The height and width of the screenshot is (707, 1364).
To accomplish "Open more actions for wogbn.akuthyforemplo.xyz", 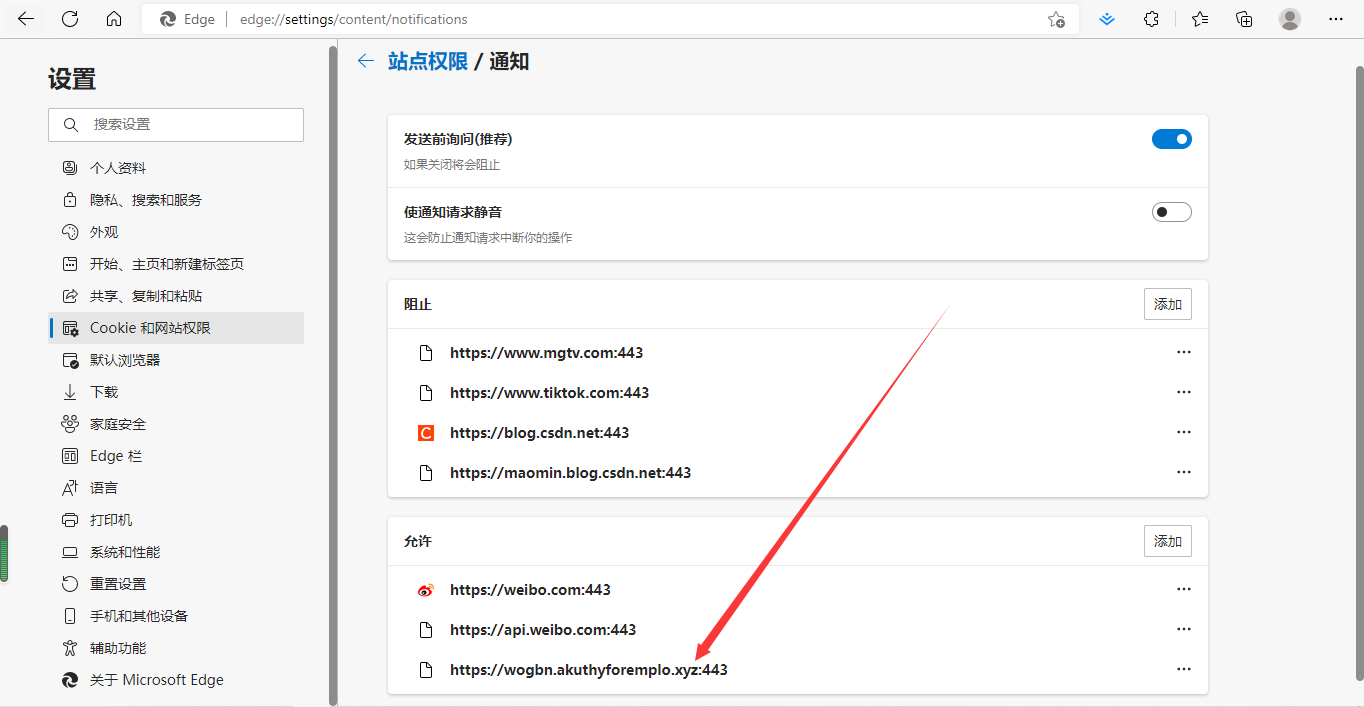I will click(1184, 669).
